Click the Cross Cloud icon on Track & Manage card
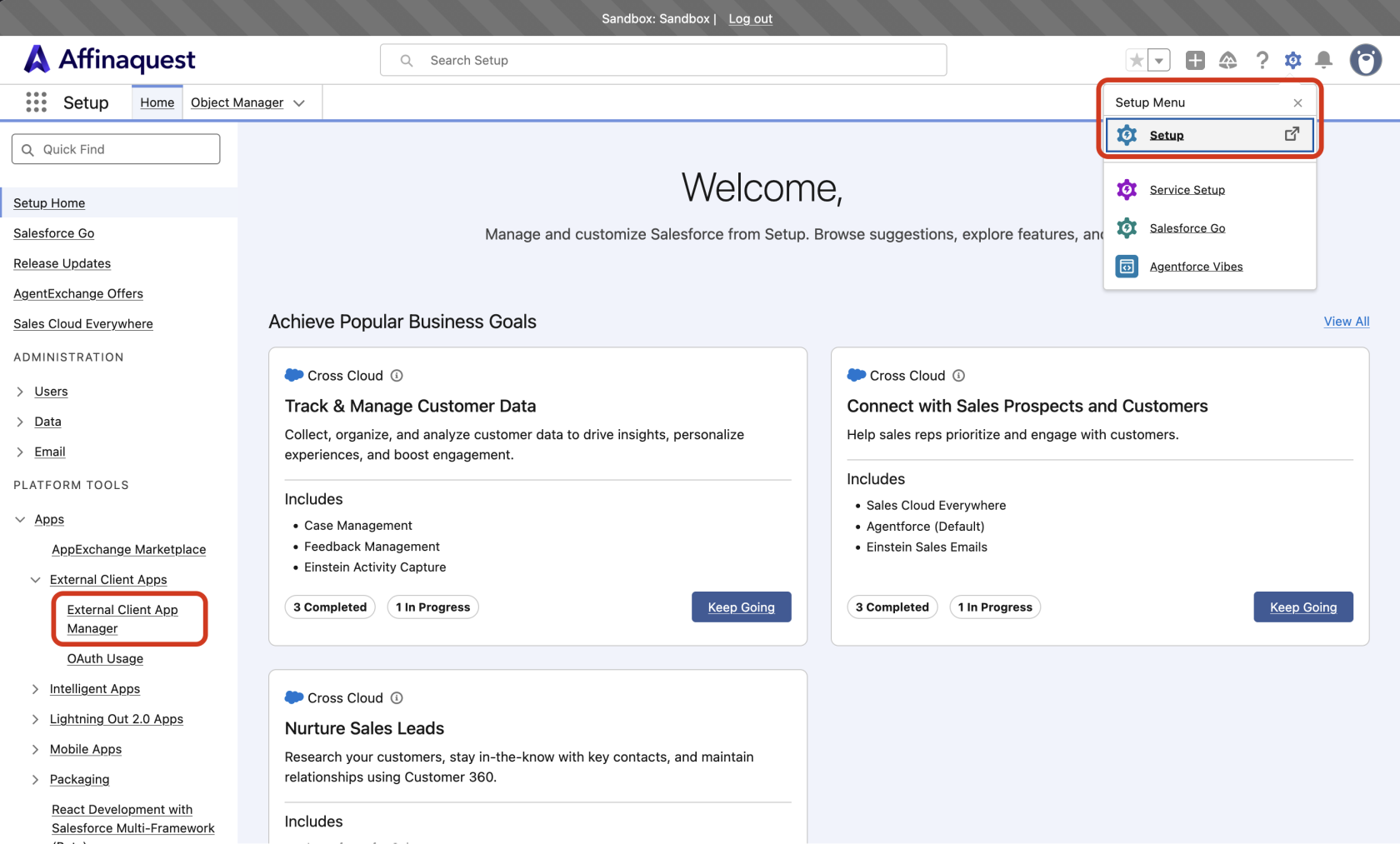Screen dimensions: 1400x844 (294, 375)
